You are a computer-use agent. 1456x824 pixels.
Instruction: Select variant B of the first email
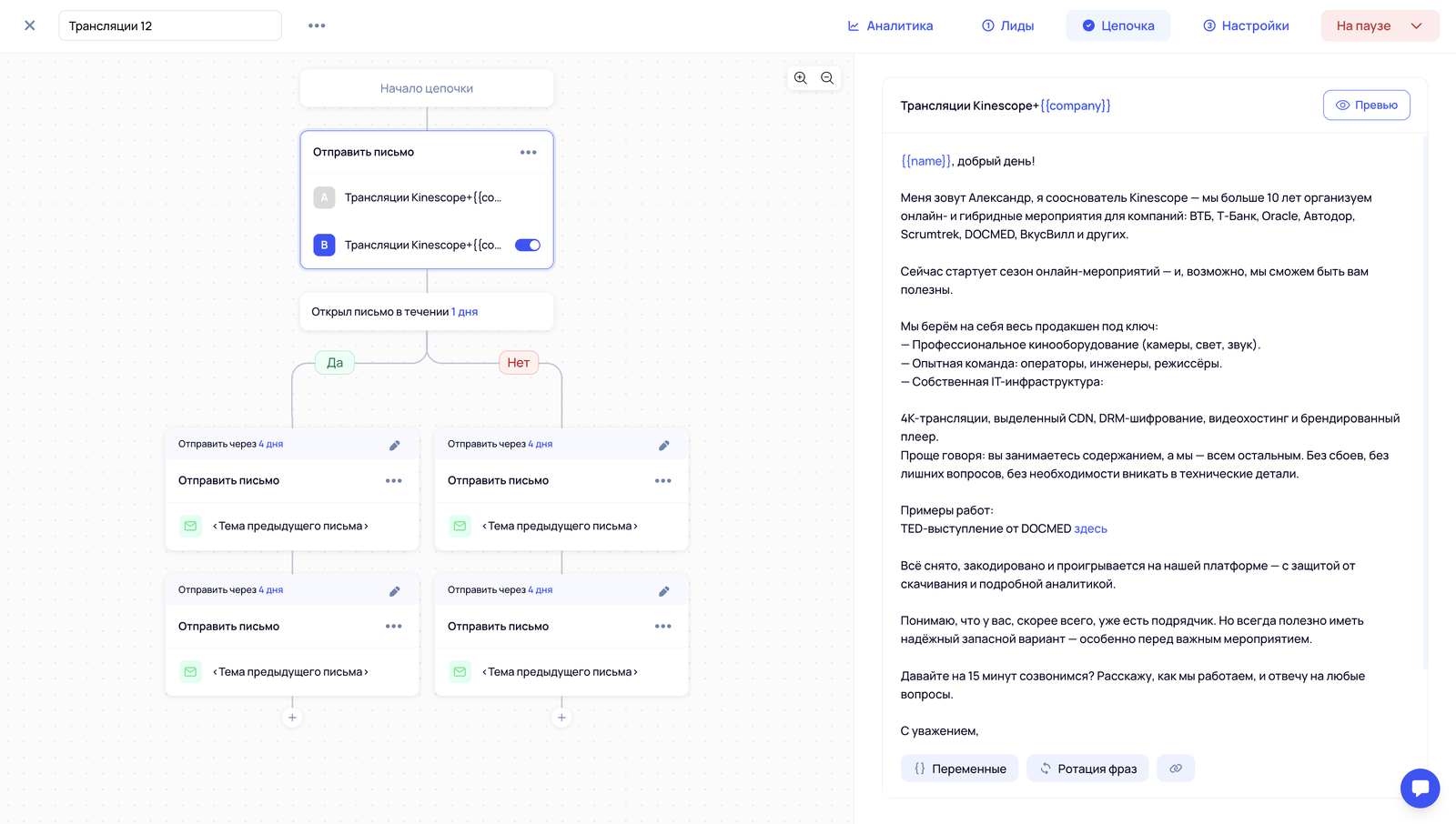[408, 245]
